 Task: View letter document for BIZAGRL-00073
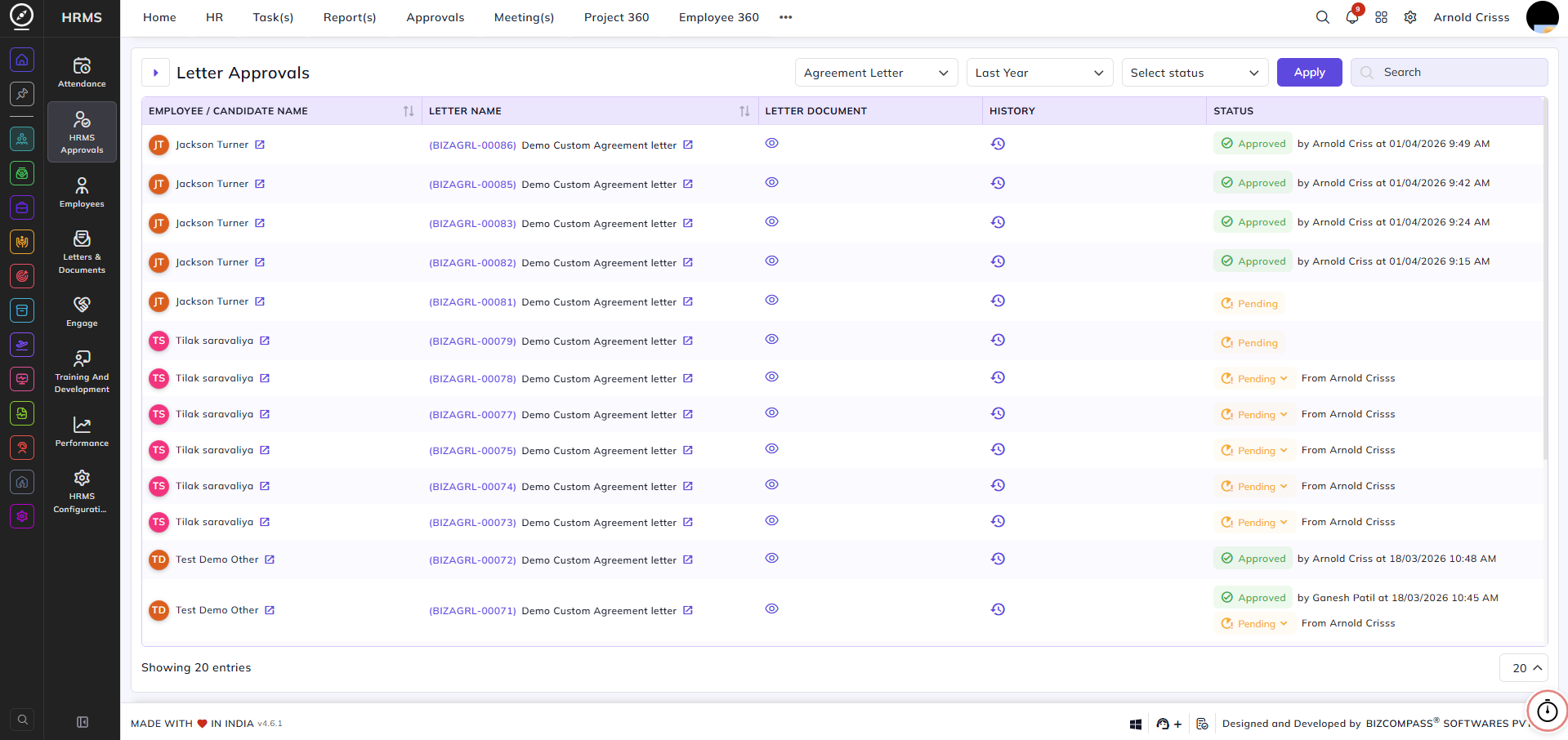click(x=771, y=520)
